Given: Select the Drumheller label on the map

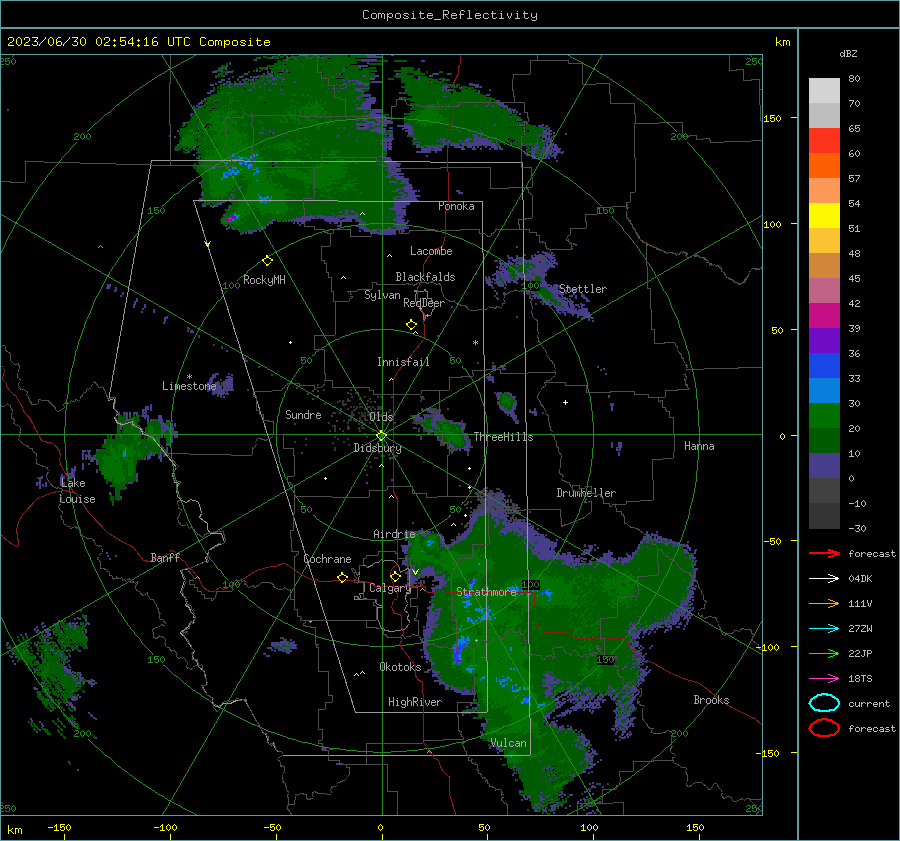Looking at the screenshot, I should [586, 493].
